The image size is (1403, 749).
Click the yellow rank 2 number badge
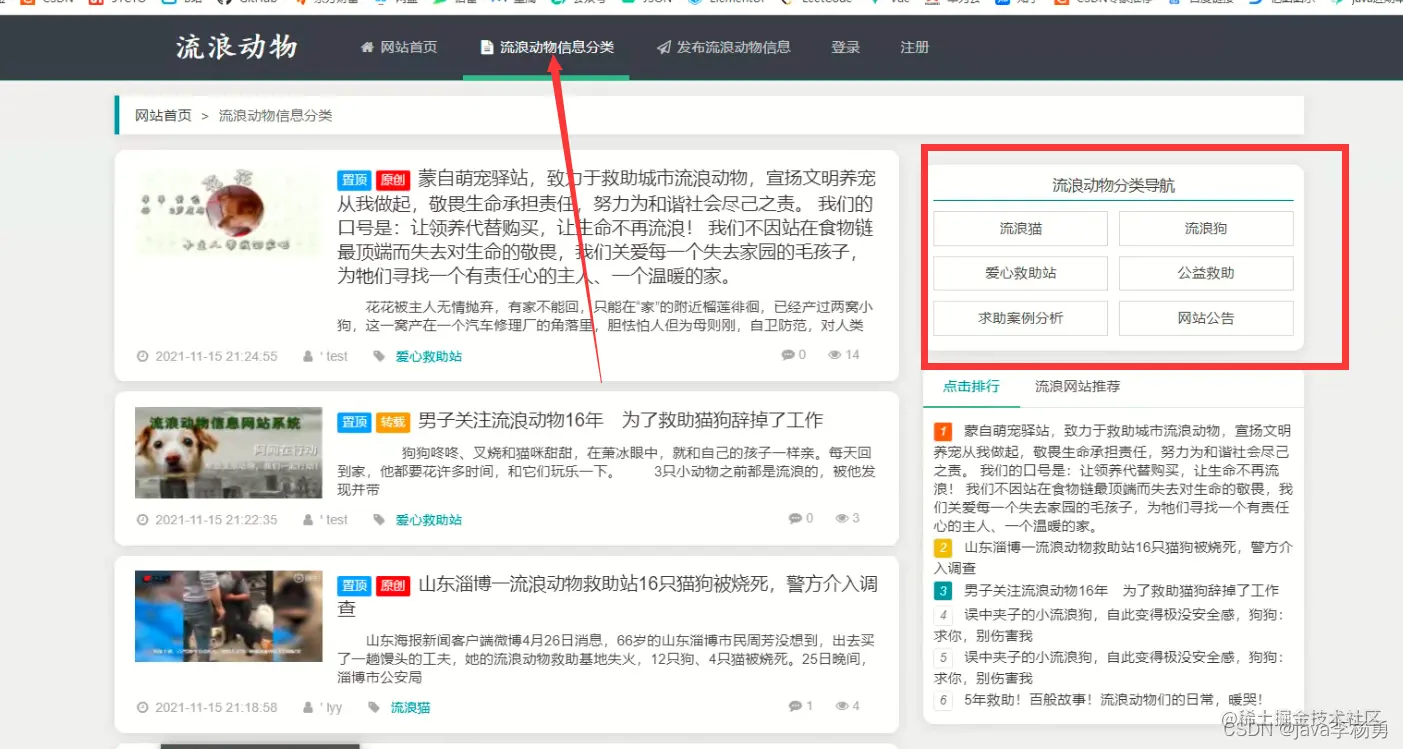942,548
